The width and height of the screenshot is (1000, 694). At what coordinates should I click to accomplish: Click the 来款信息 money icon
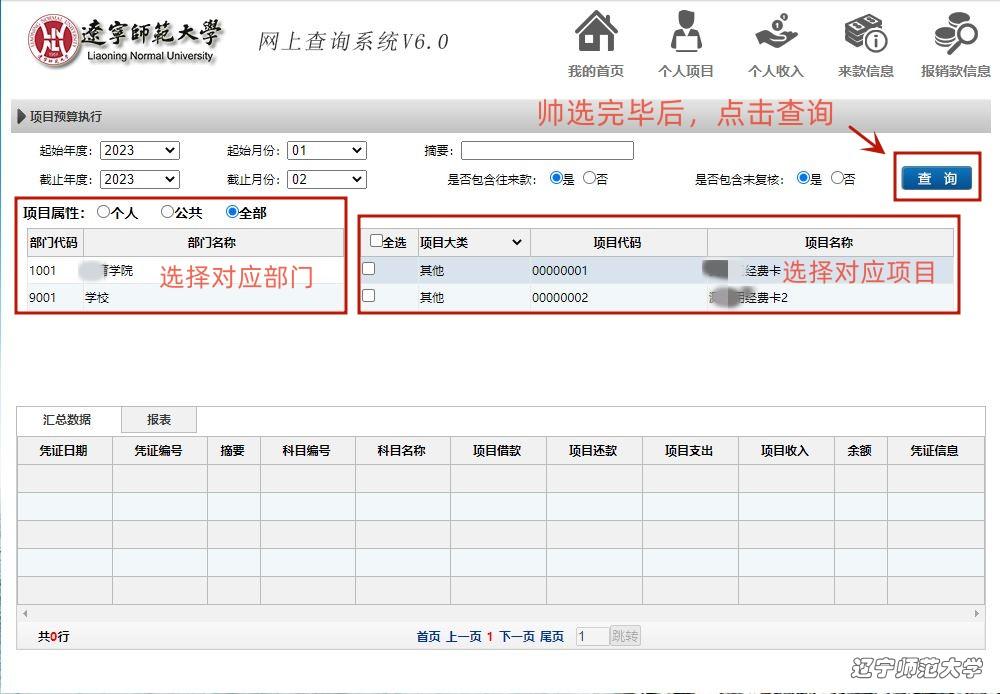pos(865,33)
